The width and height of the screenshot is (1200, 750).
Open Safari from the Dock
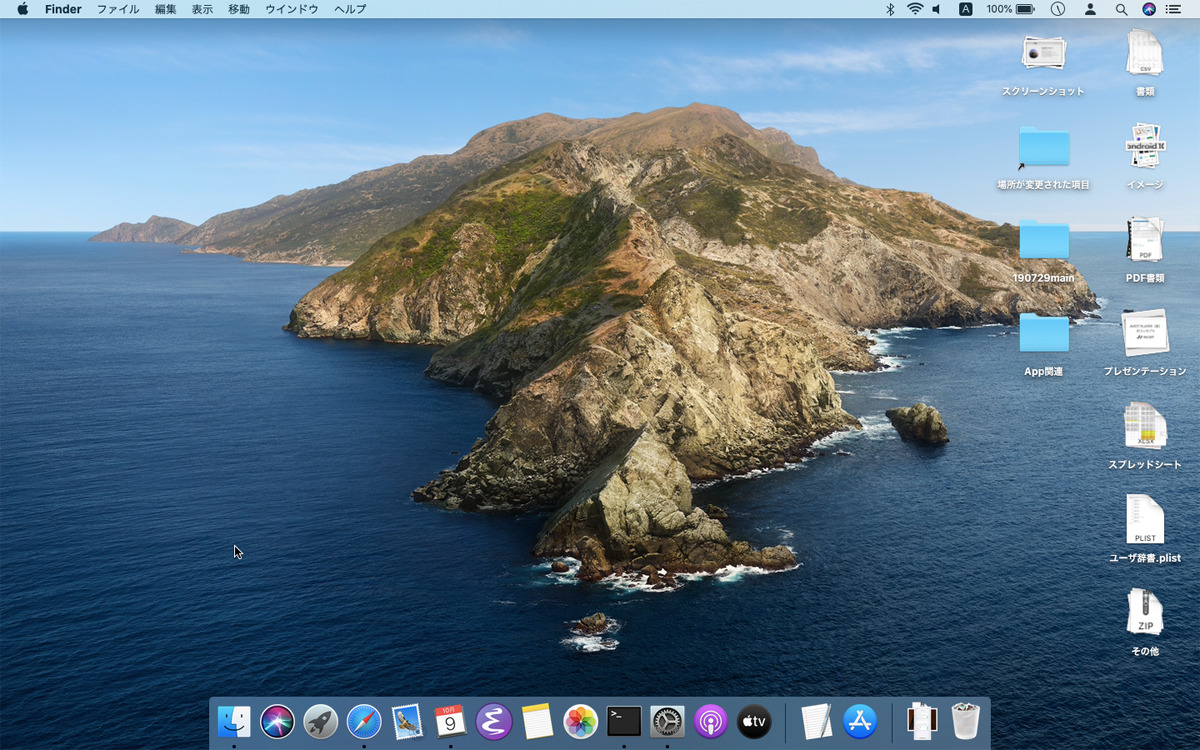tap(362, 721)
